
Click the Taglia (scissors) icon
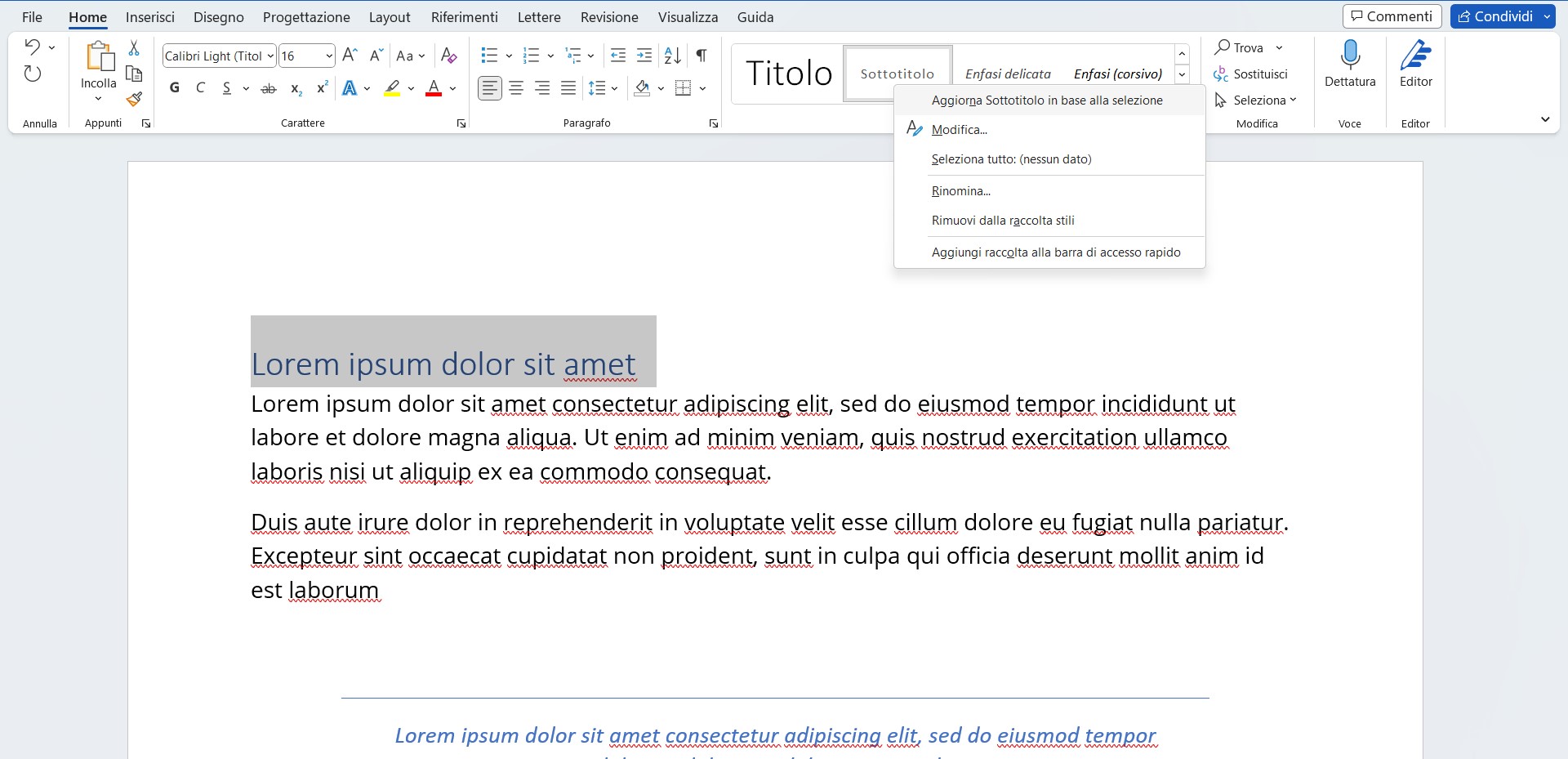click(134, 49)
